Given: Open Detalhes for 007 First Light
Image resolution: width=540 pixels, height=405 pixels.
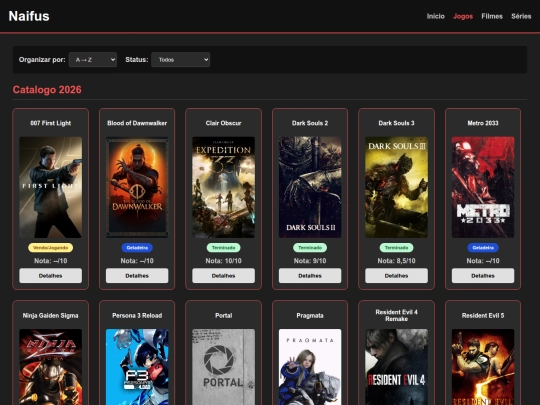Looking at the screenshot, I should (51, 276).
